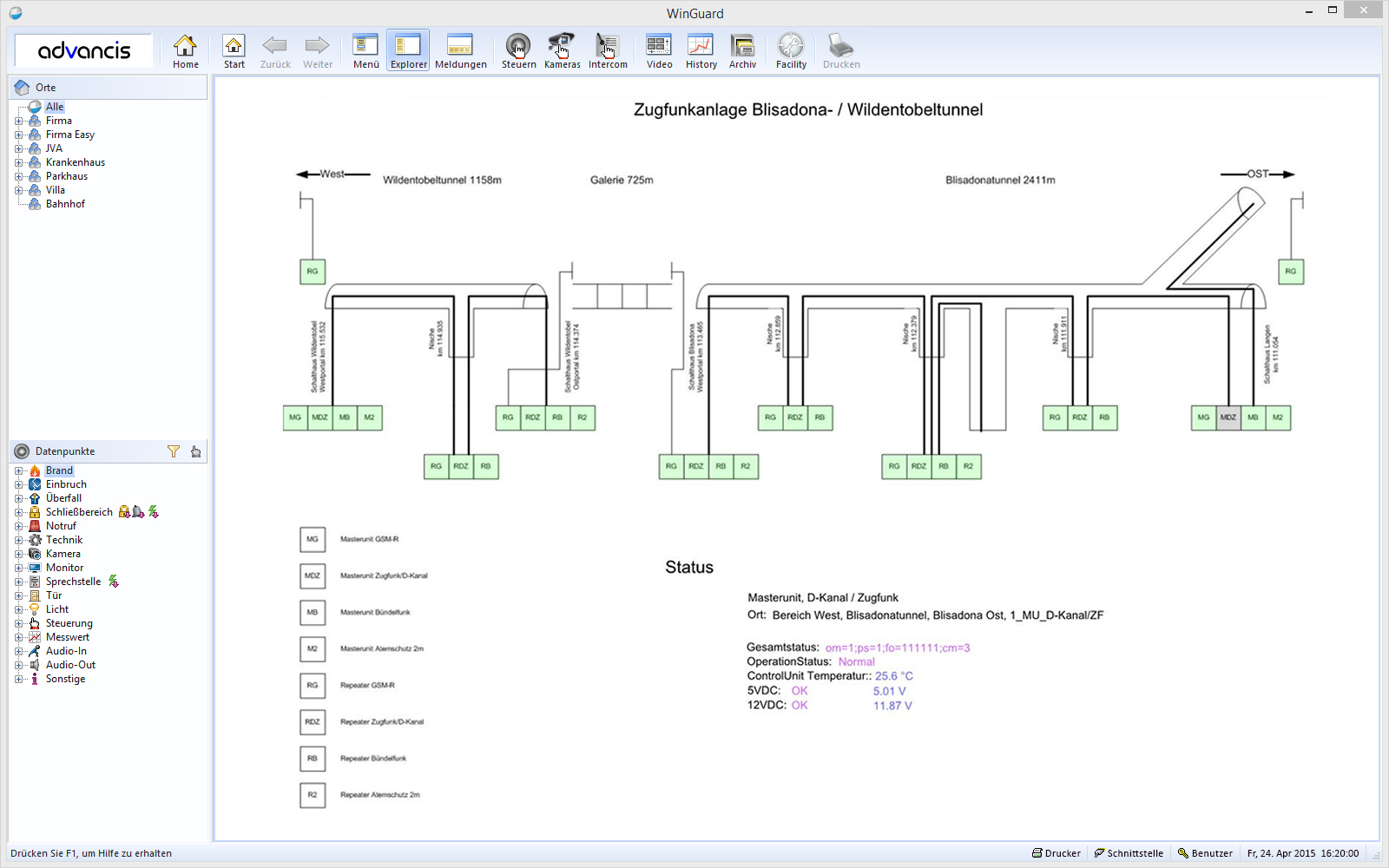Expand the Brand datapoint node
This screenshot has height=868, width=1389.
(x=18, y=470)
